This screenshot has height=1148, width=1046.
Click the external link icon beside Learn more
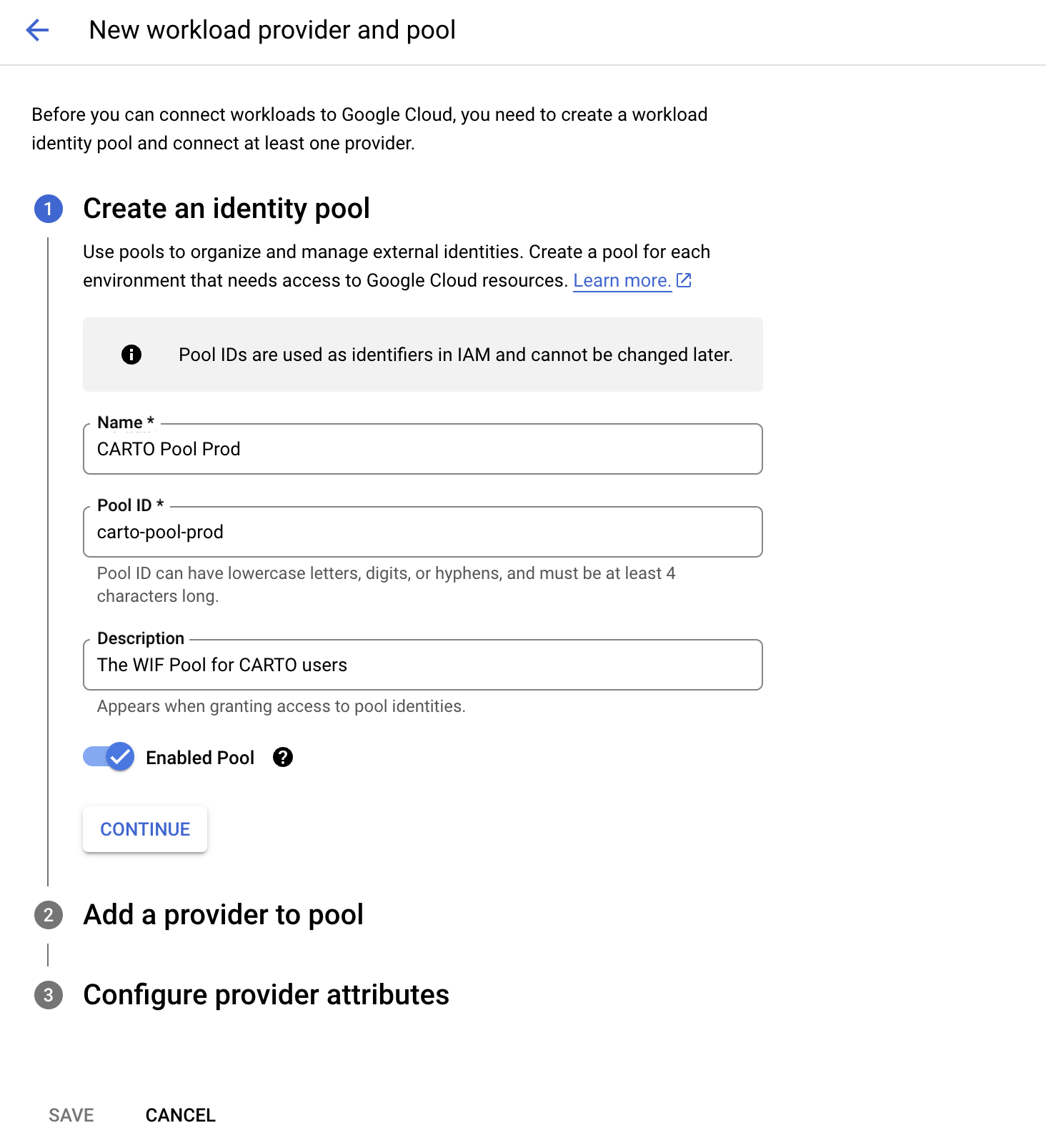click(684, 280)
